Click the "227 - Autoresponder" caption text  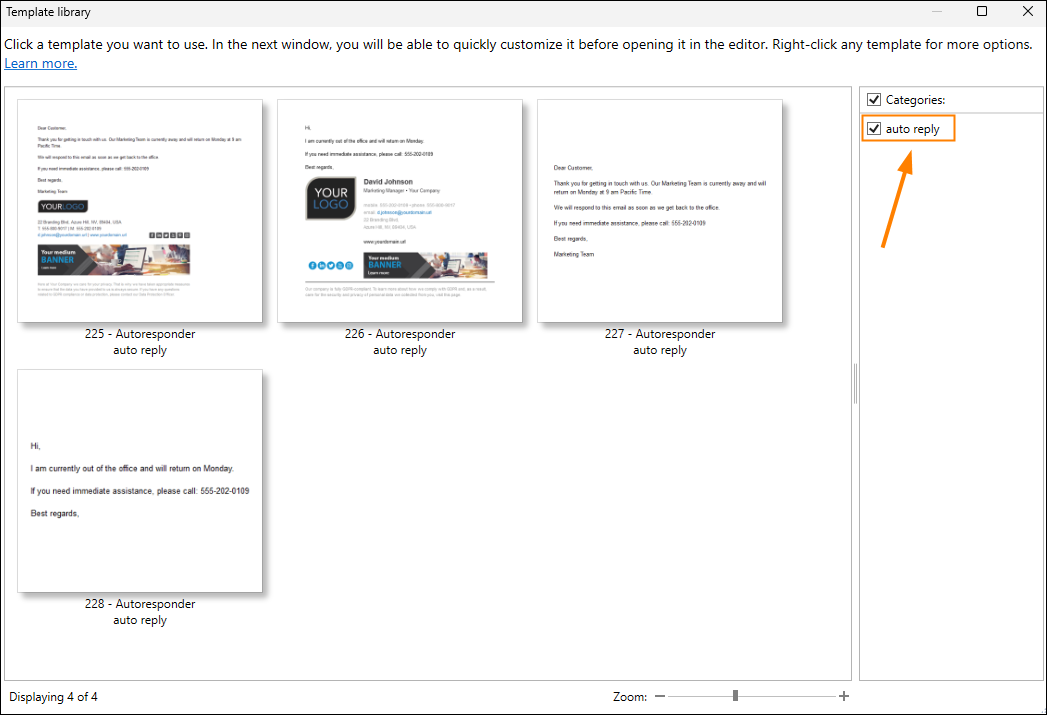coord(660,334)
